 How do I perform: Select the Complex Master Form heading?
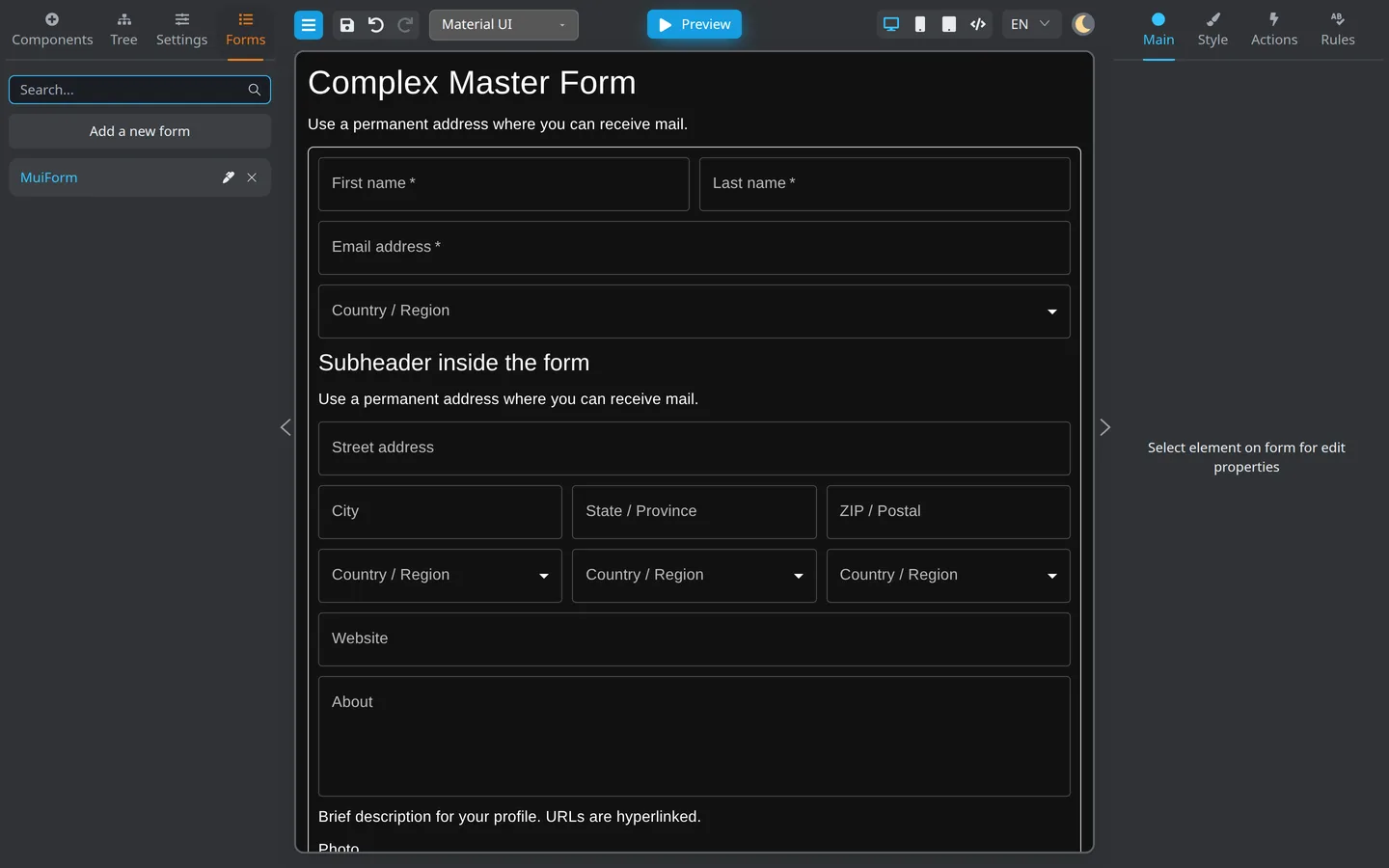tap(472, 83)
